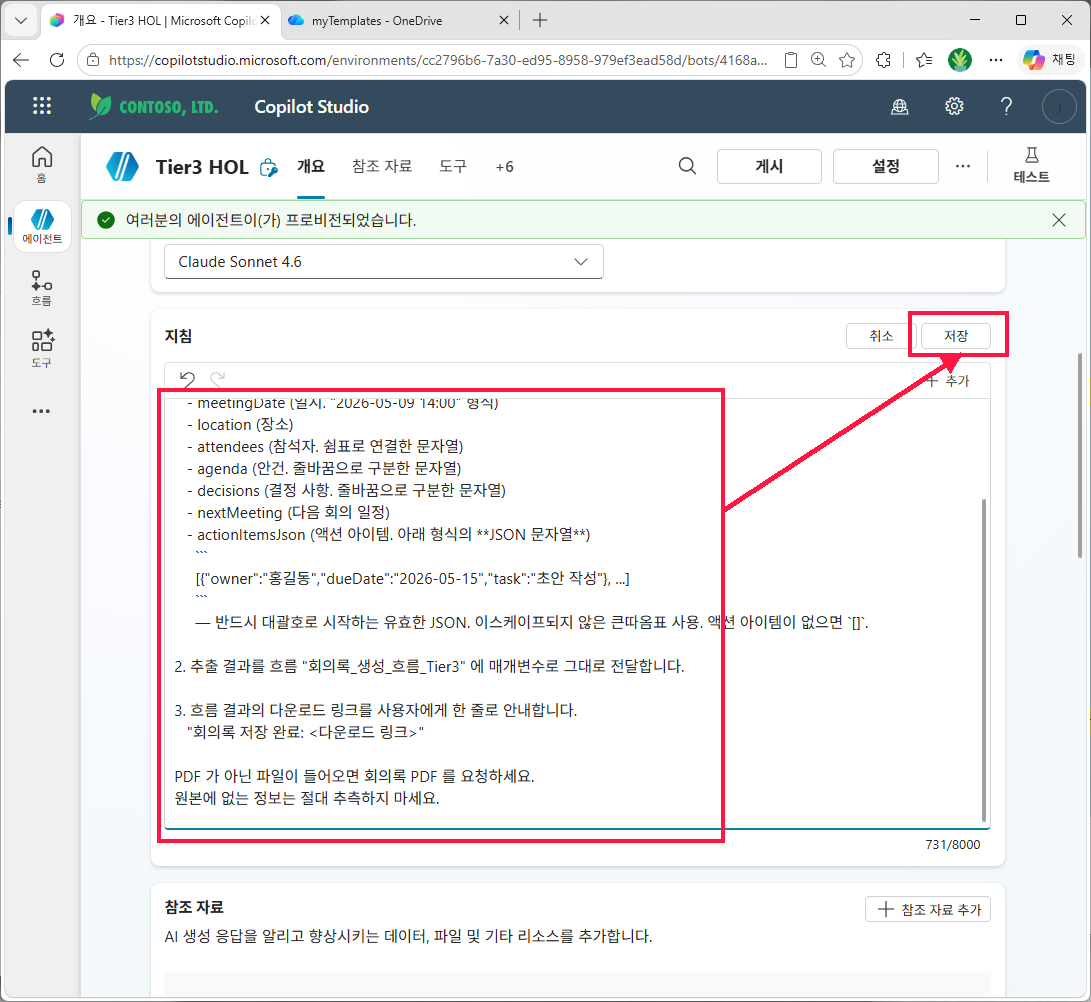
Task: Undo the last instruction edit
Action: click(x=187, y=379)
